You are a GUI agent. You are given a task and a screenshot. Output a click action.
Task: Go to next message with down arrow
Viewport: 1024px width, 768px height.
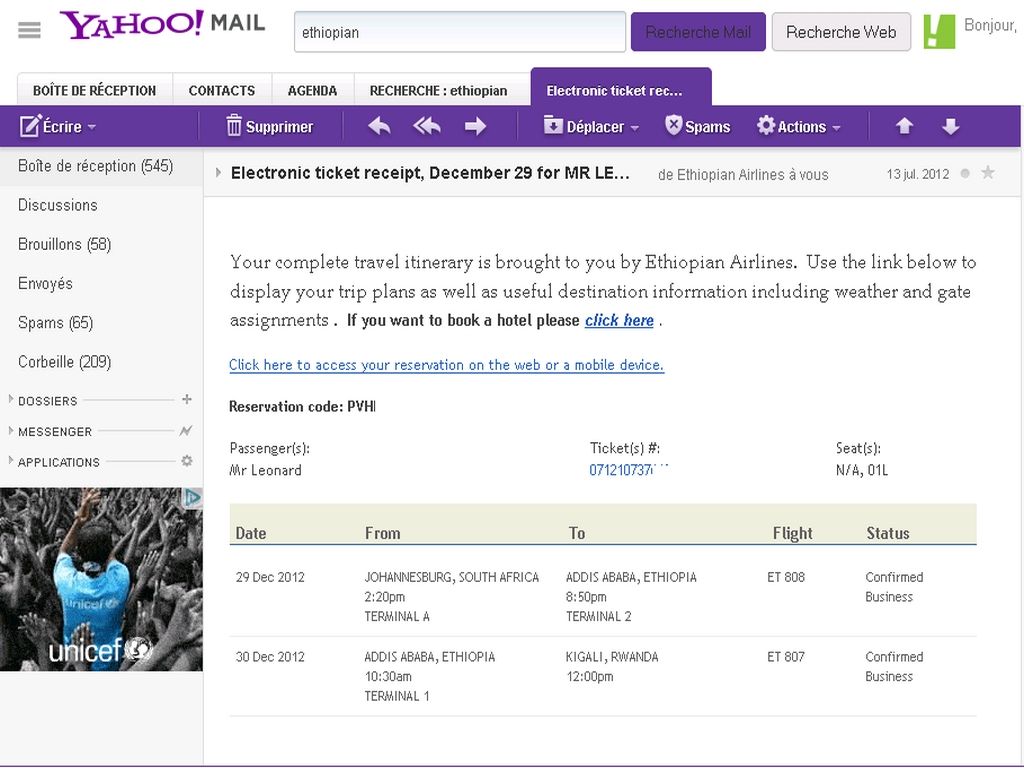[x=951, y=126]
